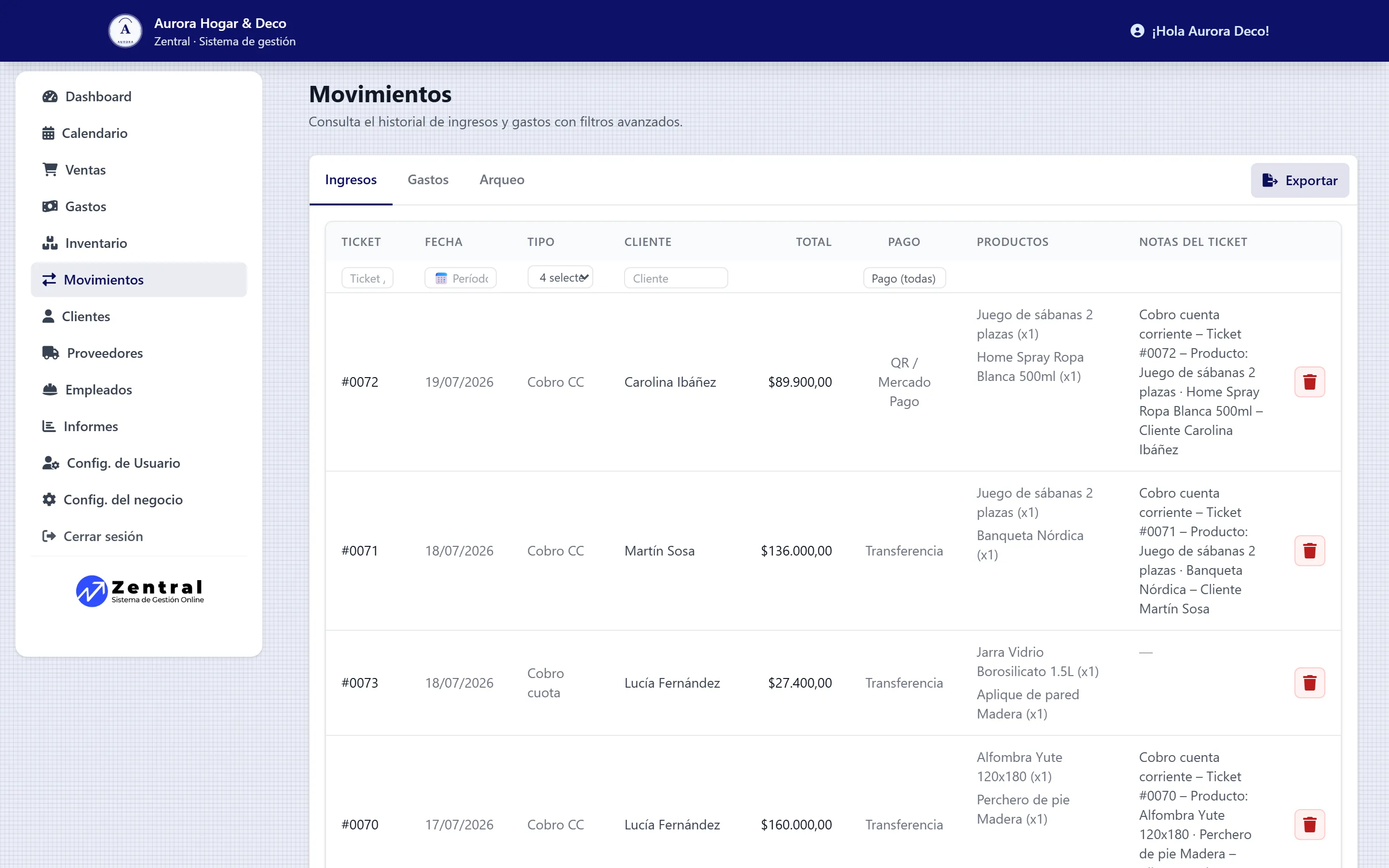Click ticket number #0073
The width and height of the screenshot is (1389, 868).
360,682
